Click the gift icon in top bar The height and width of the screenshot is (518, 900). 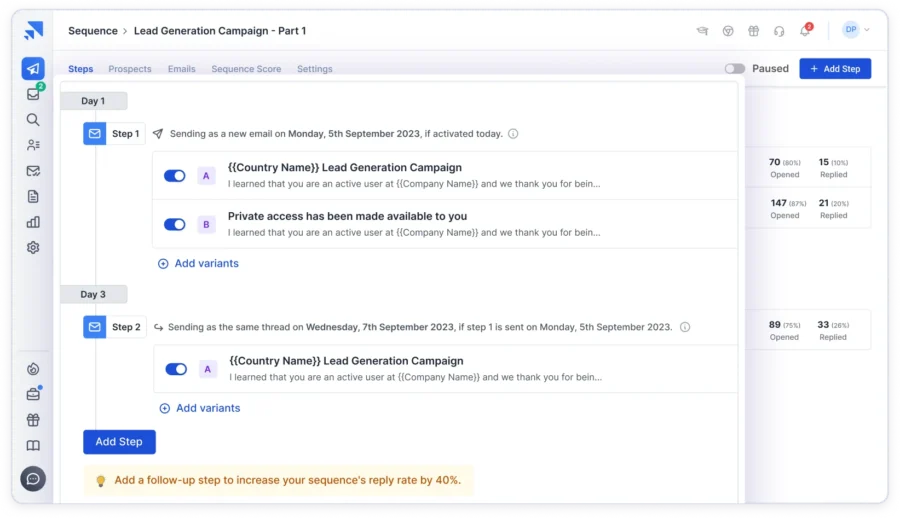pos(754,31)
